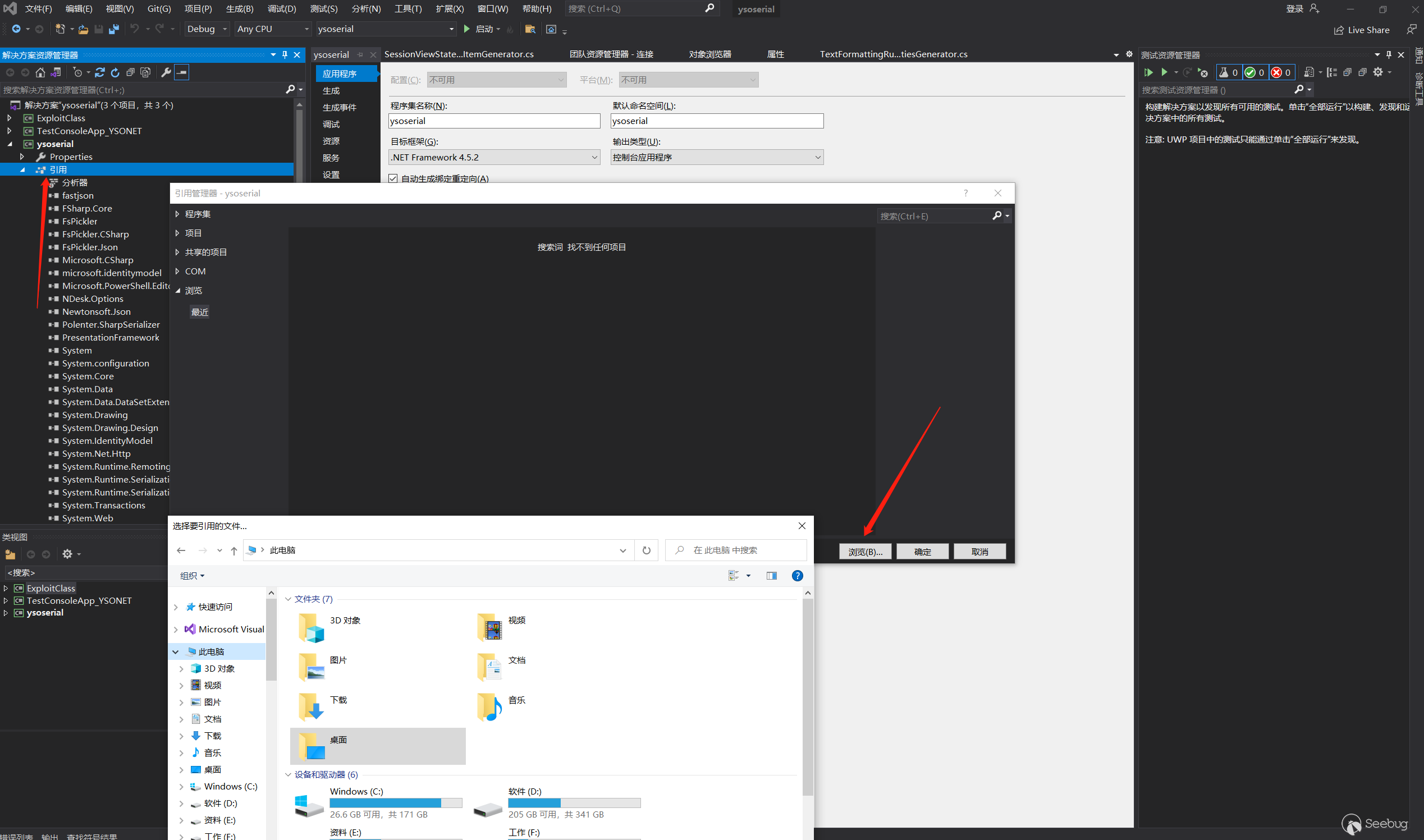Toggle auto-generate binding redirects checkbox
This screenshot has height=840, width=1424.
pyautogui.click(x=393, y=179)
